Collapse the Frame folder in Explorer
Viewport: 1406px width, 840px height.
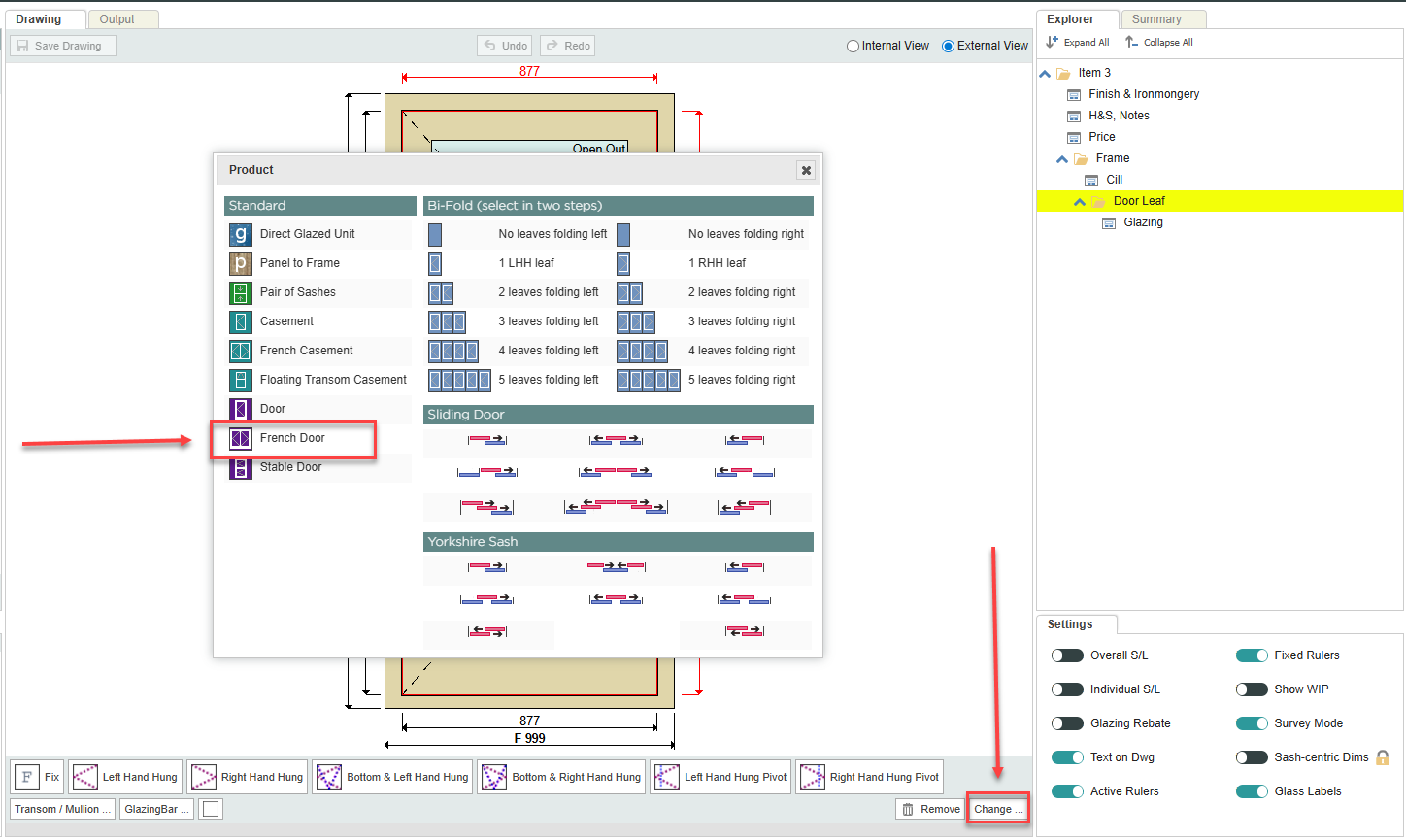coord(1062,159)
